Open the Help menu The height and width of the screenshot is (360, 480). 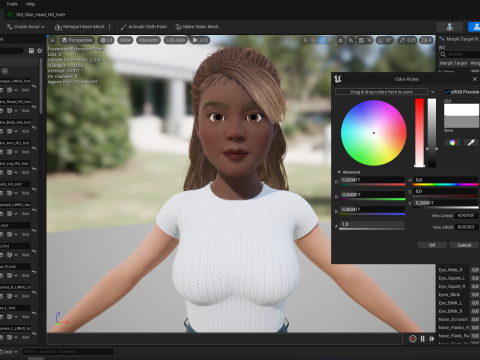point(30,4)
